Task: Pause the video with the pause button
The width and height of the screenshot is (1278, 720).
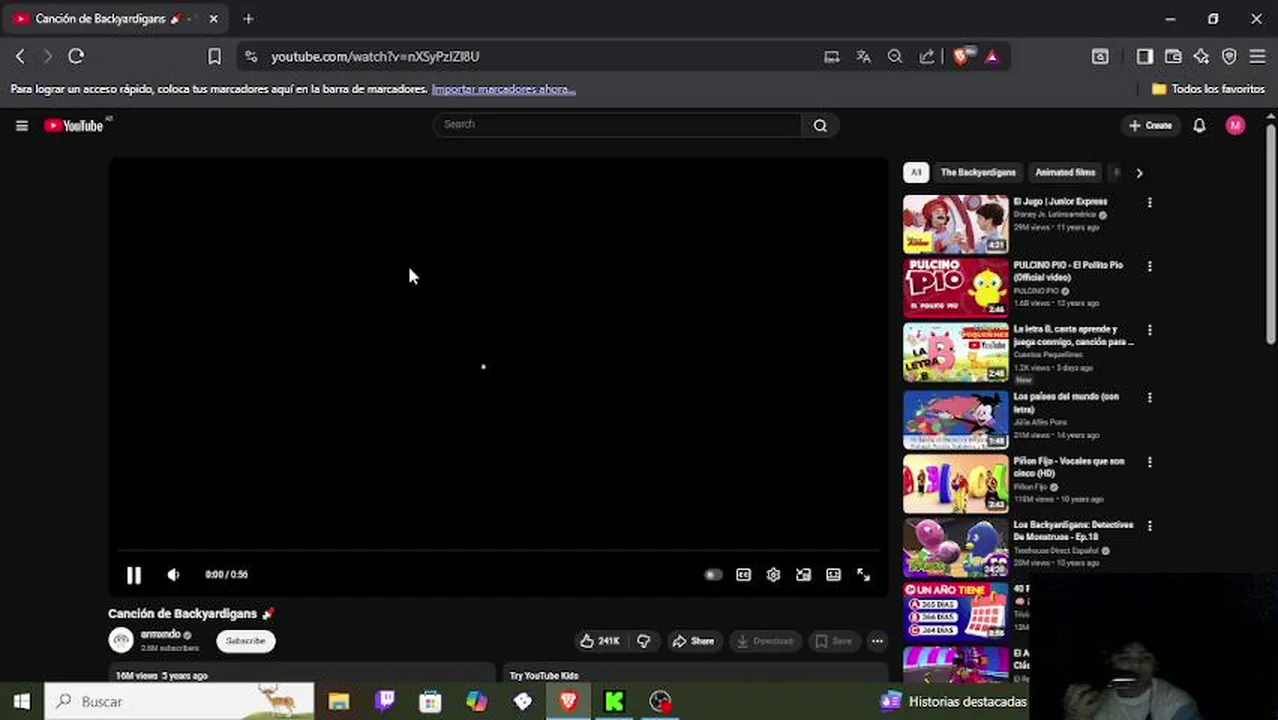Action: (x=133, y=575)
